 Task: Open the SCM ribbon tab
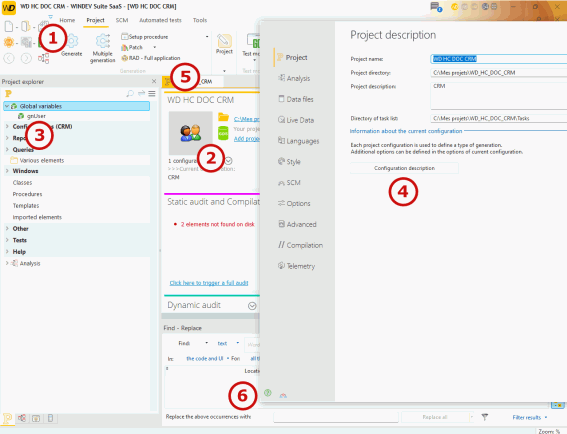pos(122,20)
